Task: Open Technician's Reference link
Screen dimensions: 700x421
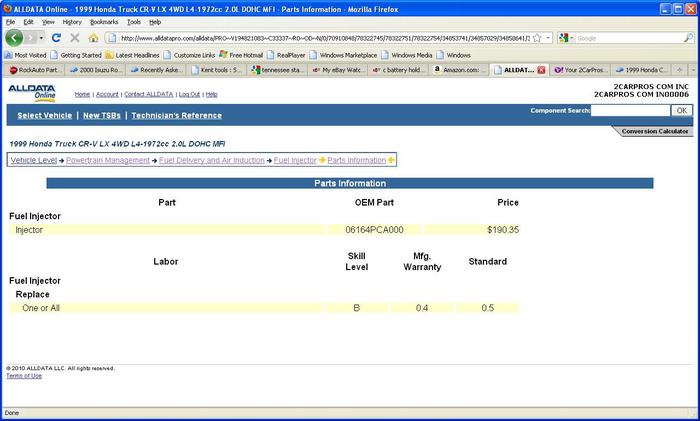Action: pyautogui.click(x=176, y=115)
